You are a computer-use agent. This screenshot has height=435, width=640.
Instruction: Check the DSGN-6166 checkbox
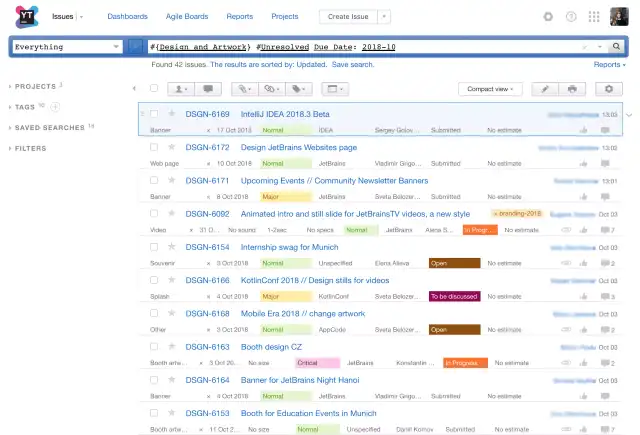point(154,280)
